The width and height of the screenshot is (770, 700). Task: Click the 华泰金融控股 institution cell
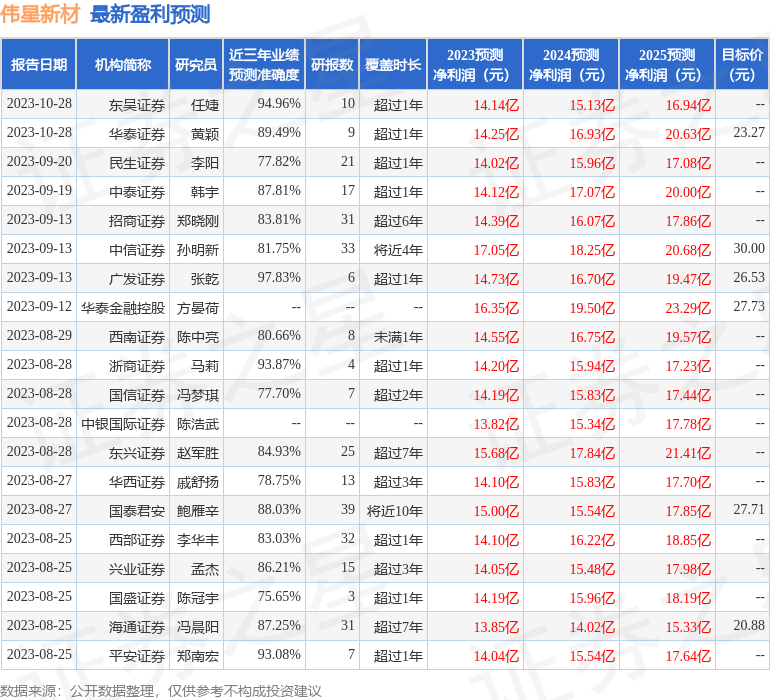click(x=123, y=308)
